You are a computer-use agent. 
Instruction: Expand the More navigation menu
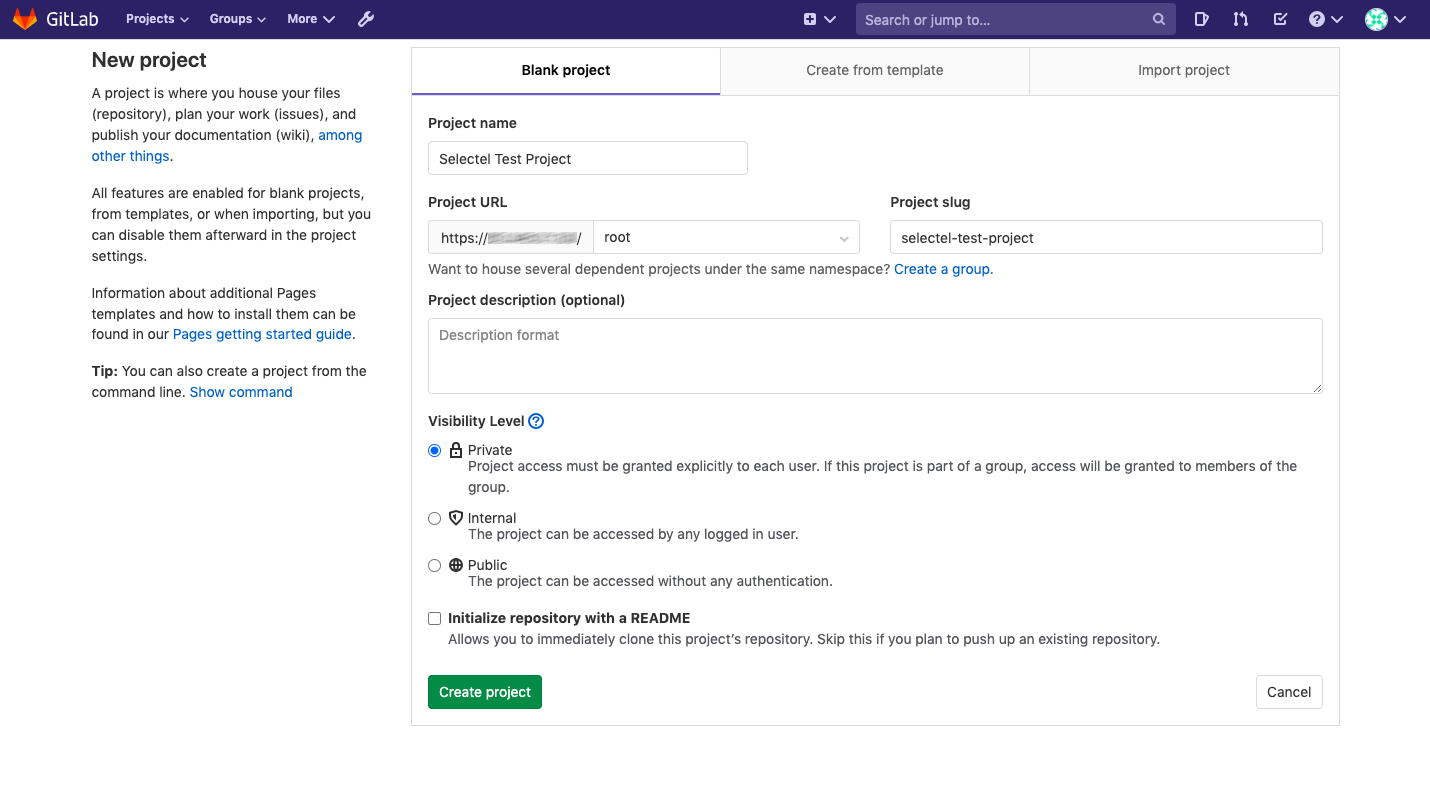pyautogui.click(x=310, y=18)
